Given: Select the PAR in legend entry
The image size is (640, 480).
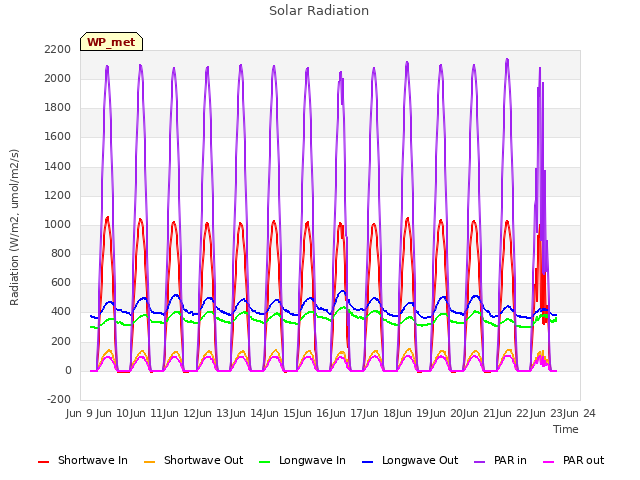Looking at the screenshot, I should [x=500, y=460].
